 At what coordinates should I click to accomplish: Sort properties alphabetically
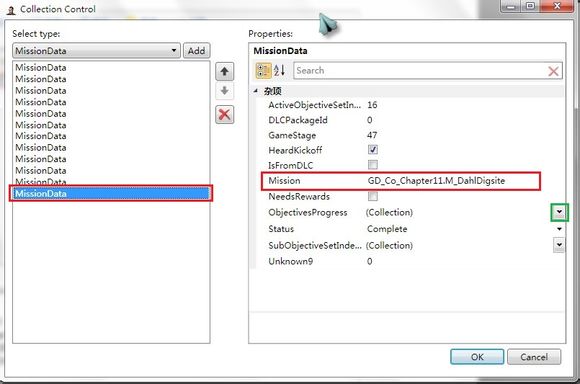(x=280, y=70)
